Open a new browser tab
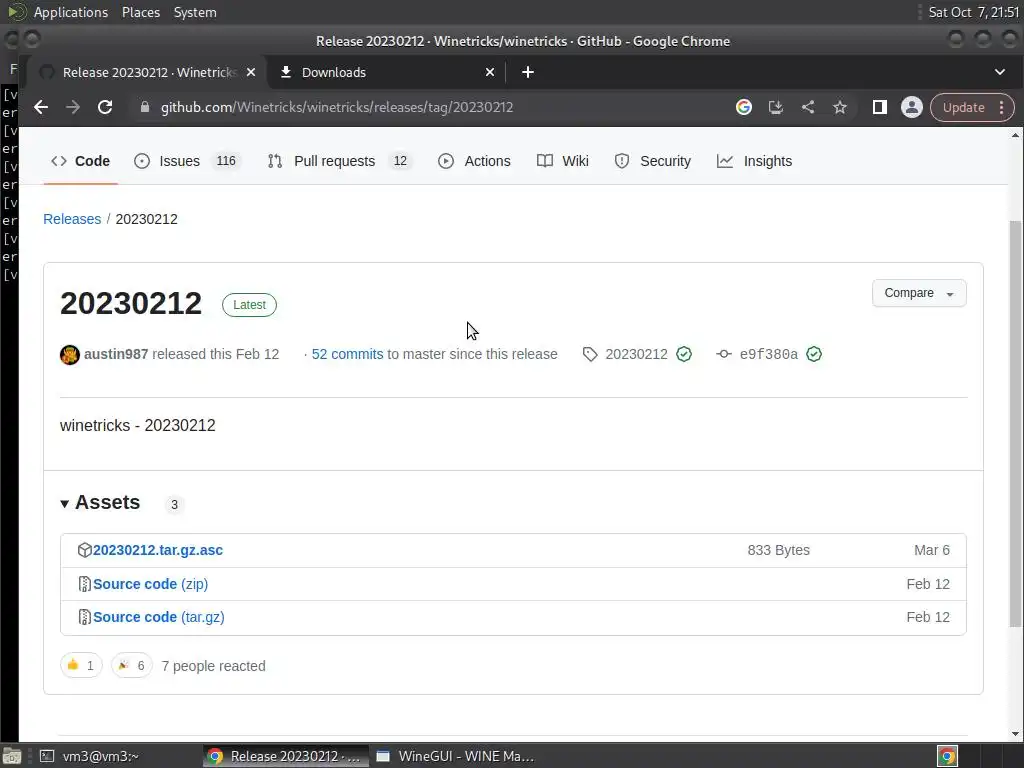The width and height of the screenshot is (1024, 768). 528,72
